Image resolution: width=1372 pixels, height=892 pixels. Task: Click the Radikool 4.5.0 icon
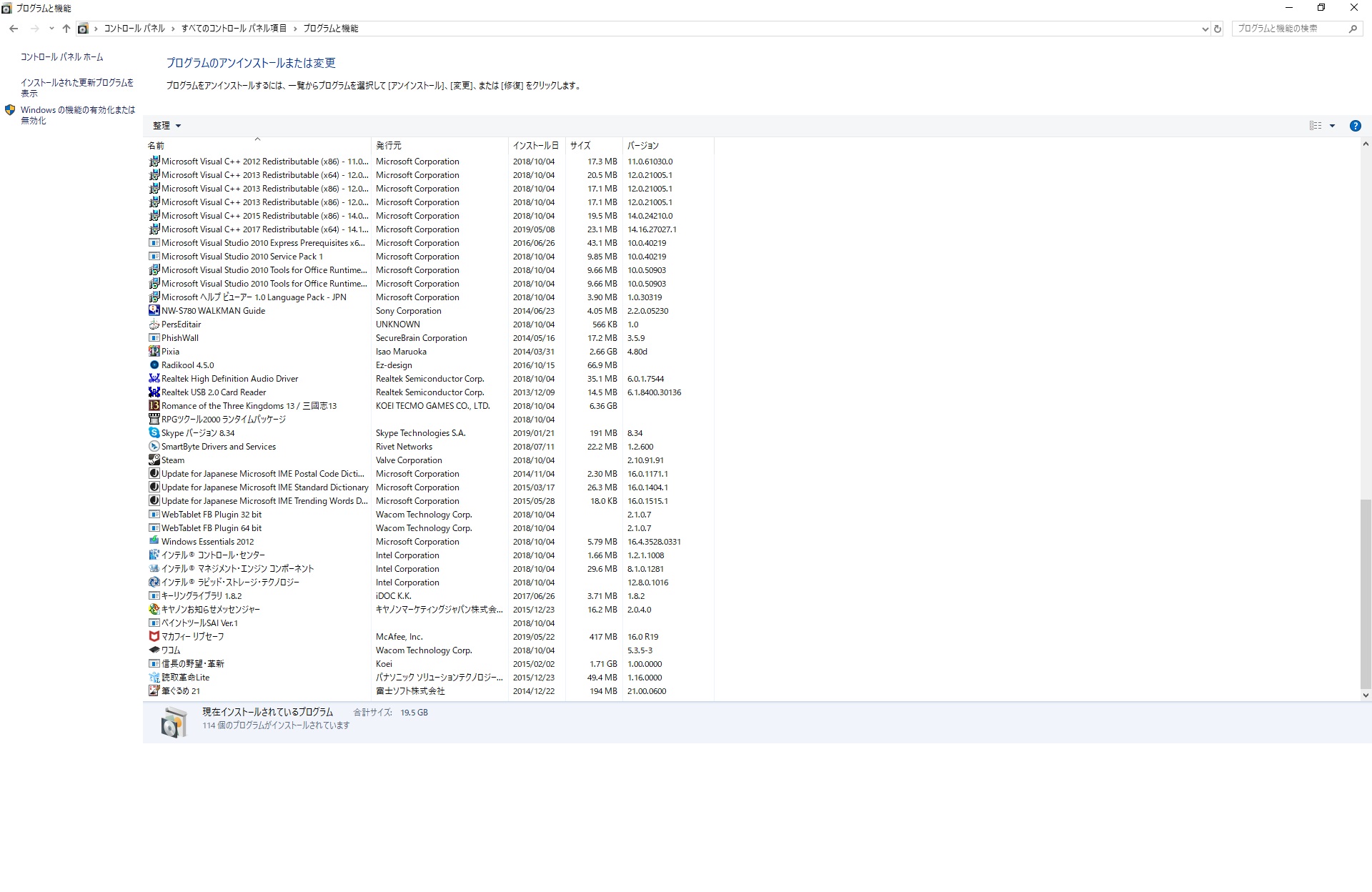[x=154, y=365]
